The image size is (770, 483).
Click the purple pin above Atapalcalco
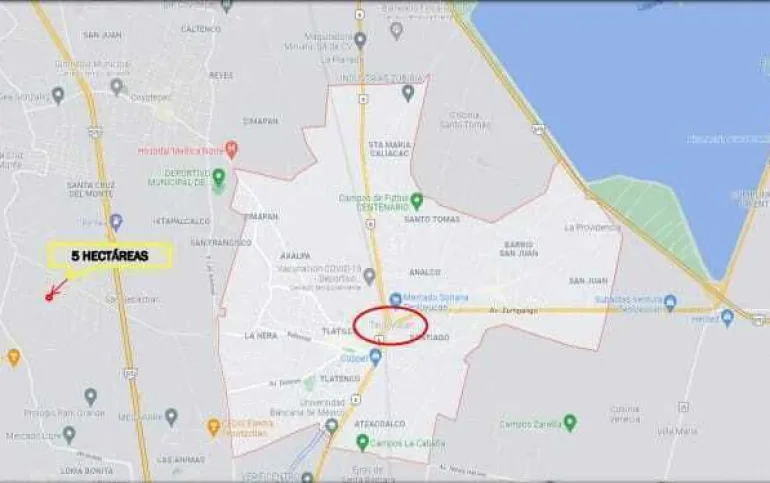[x=116, y=222]
